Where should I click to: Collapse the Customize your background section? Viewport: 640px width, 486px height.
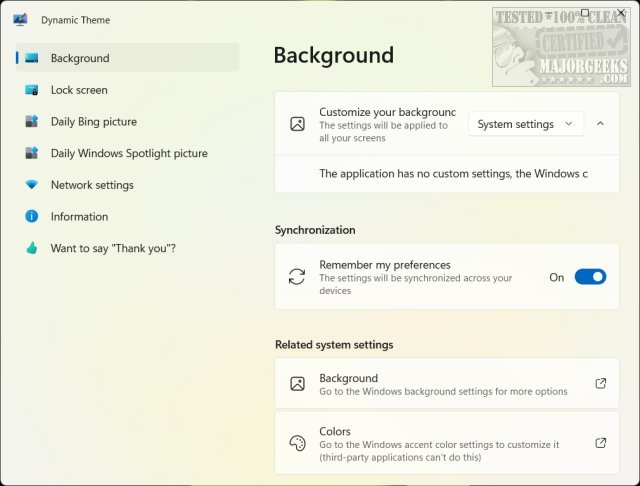[x=600, y=124]
